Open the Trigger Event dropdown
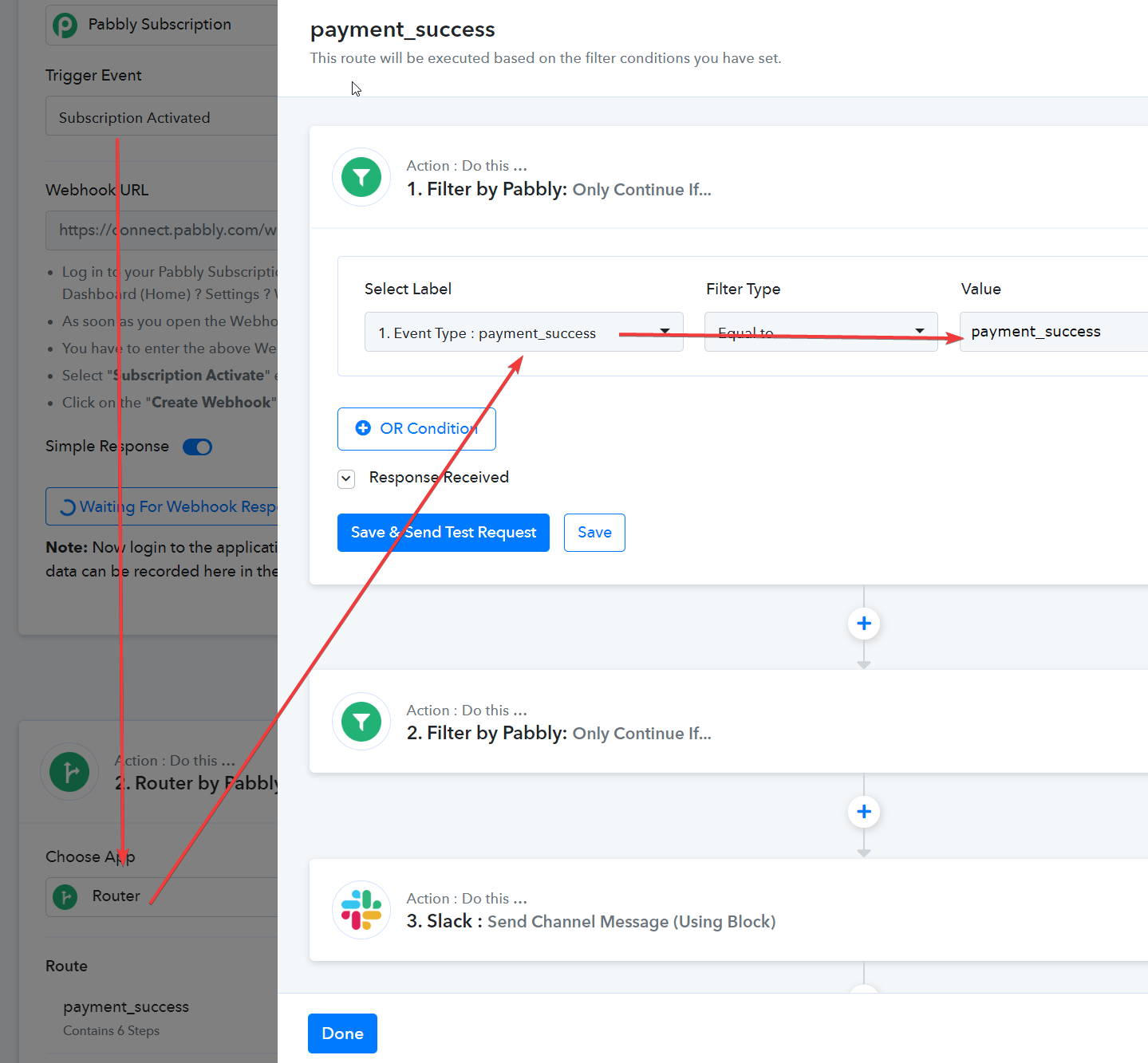This screenshot has height=1063, width=1148. 162,117
